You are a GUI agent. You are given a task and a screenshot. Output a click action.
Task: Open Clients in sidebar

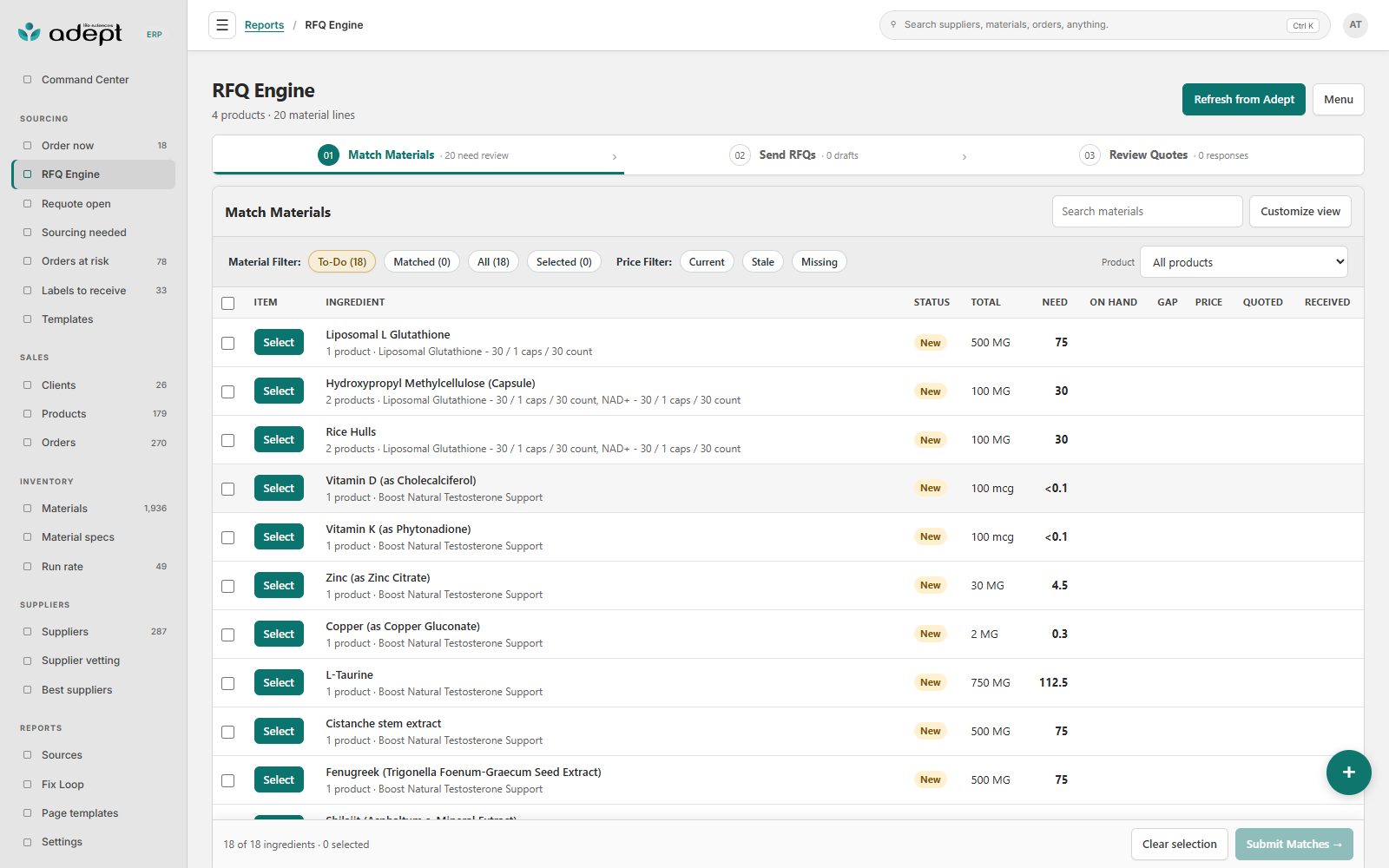click(94, 385)
